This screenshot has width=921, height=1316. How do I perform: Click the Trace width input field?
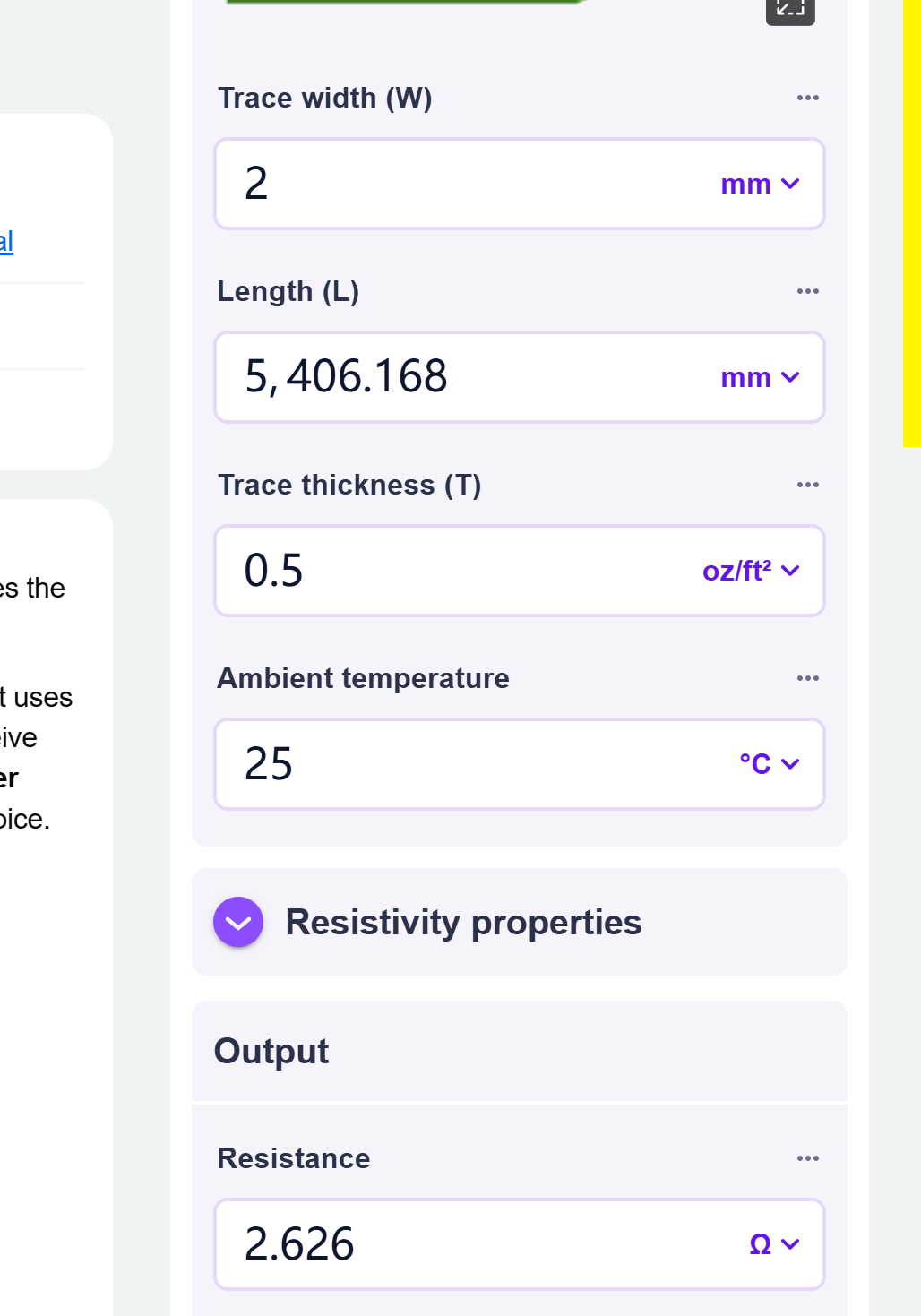tap(466, 185)
